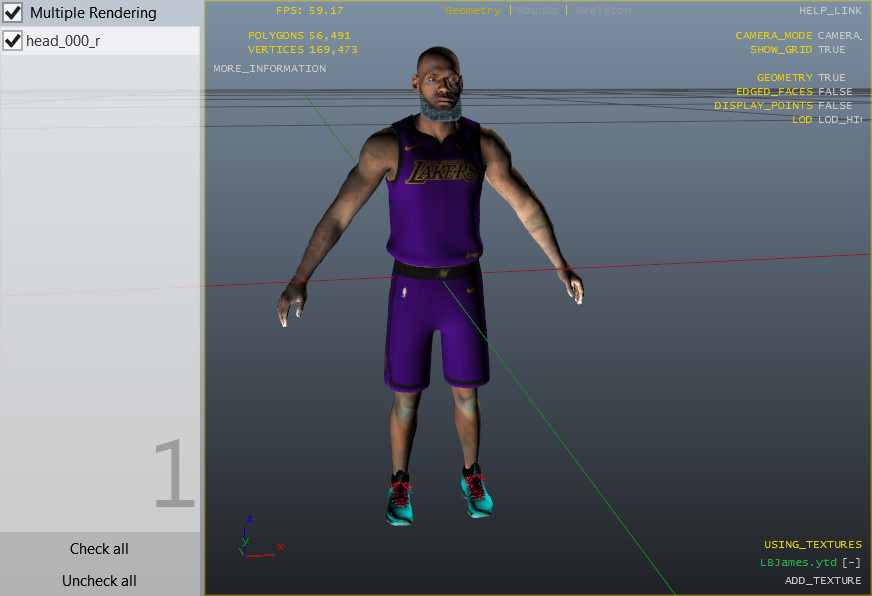Select the LBJames.ytd texture file
The image size is (872, 596).
[x=798, y=562]
